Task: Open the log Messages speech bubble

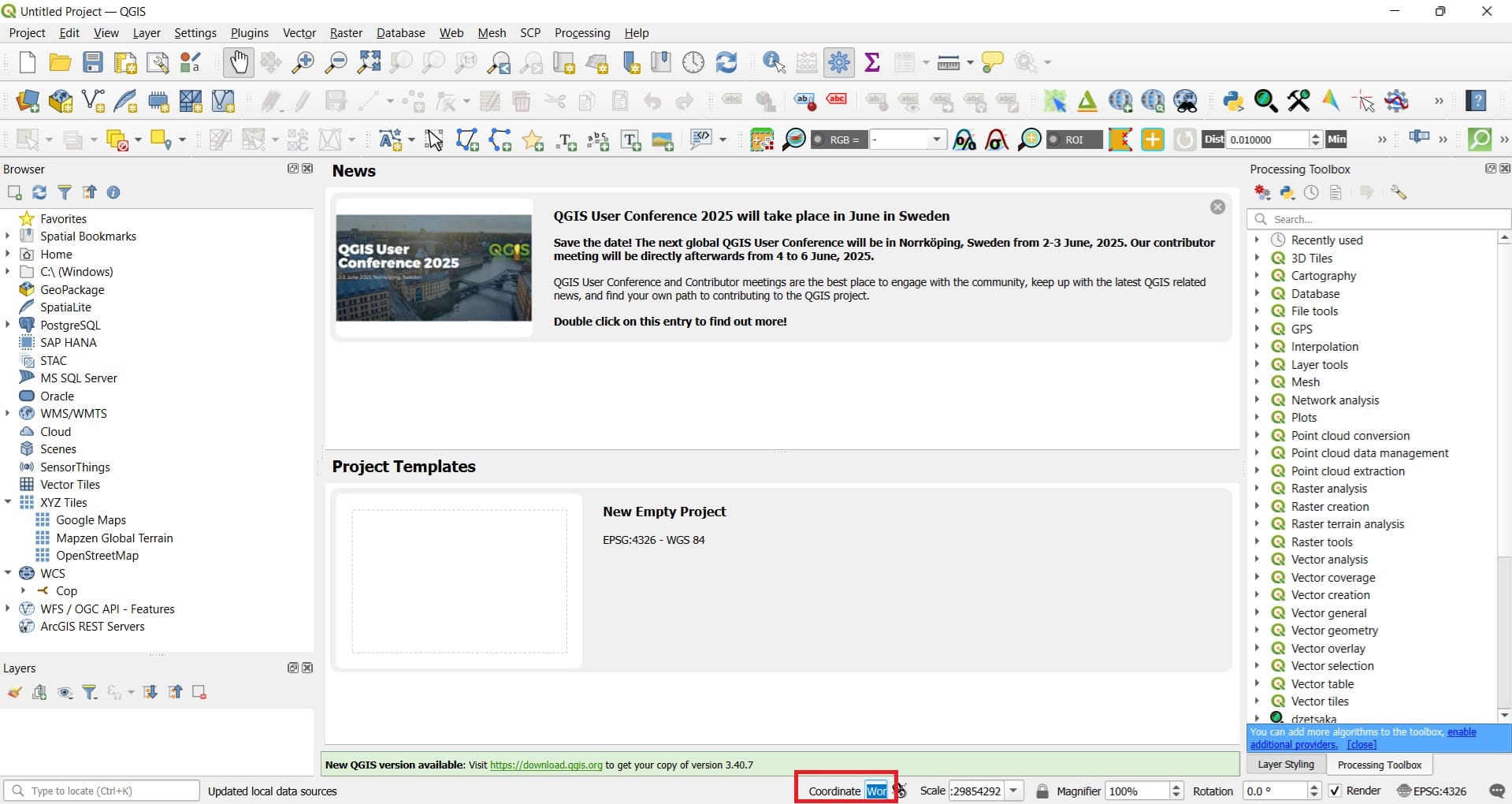Action: point(1497,791)
